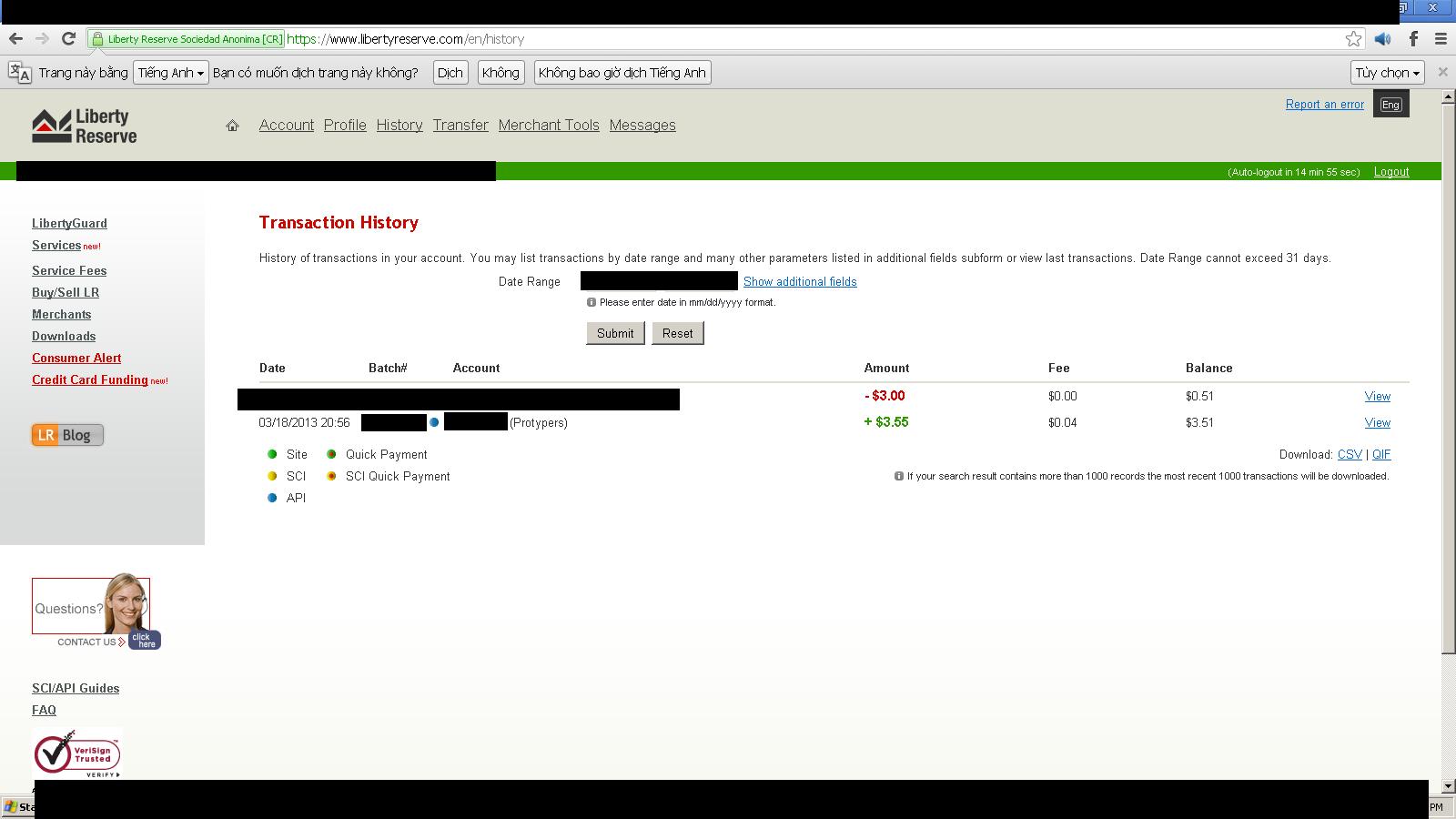Image resolution: width=1456 pixels, height=819 pixels.
Task: Open the Chrome menu icon
Action: coord(1441,38)
